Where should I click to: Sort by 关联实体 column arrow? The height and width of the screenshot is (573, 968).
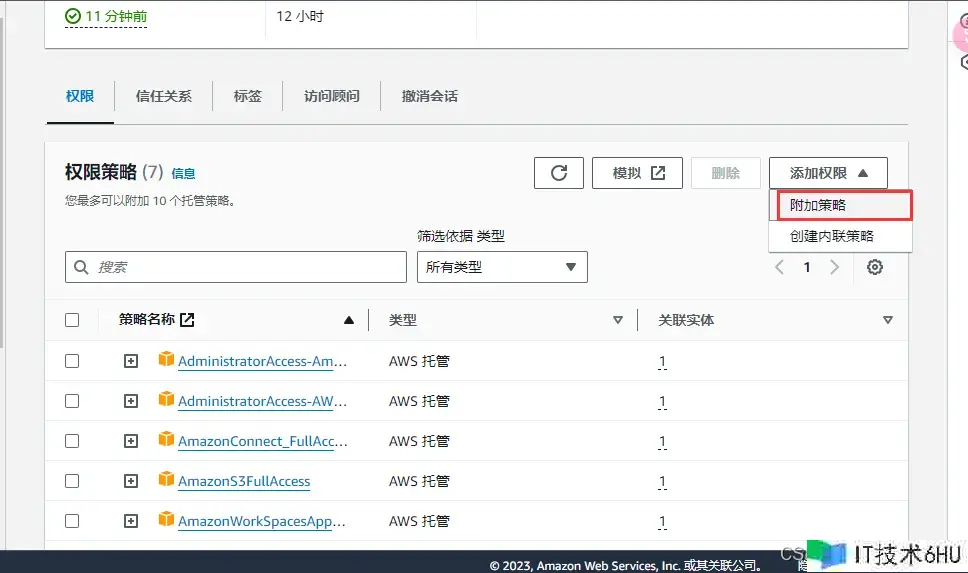tap(888, 320)
